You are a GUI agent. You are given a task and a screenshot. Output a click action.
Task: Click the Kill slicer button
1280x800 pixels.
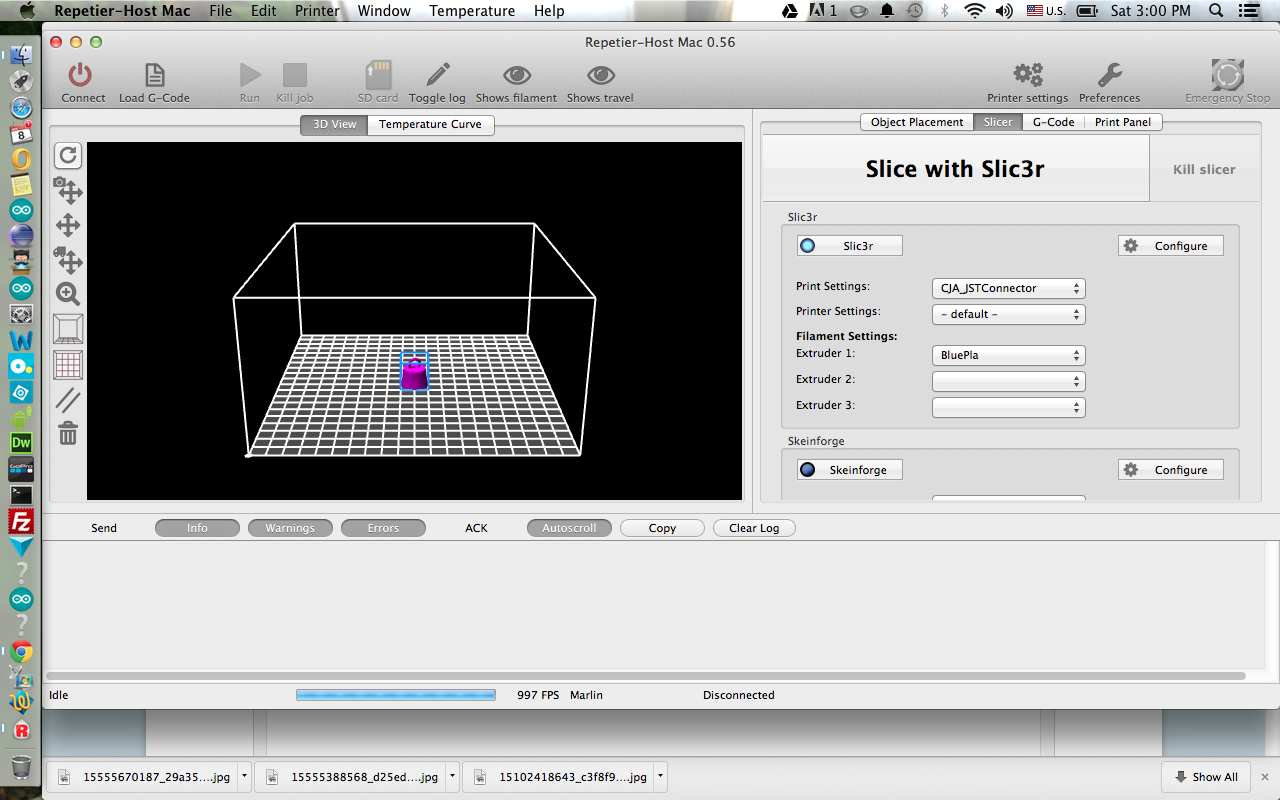(x=1204, y=169)
